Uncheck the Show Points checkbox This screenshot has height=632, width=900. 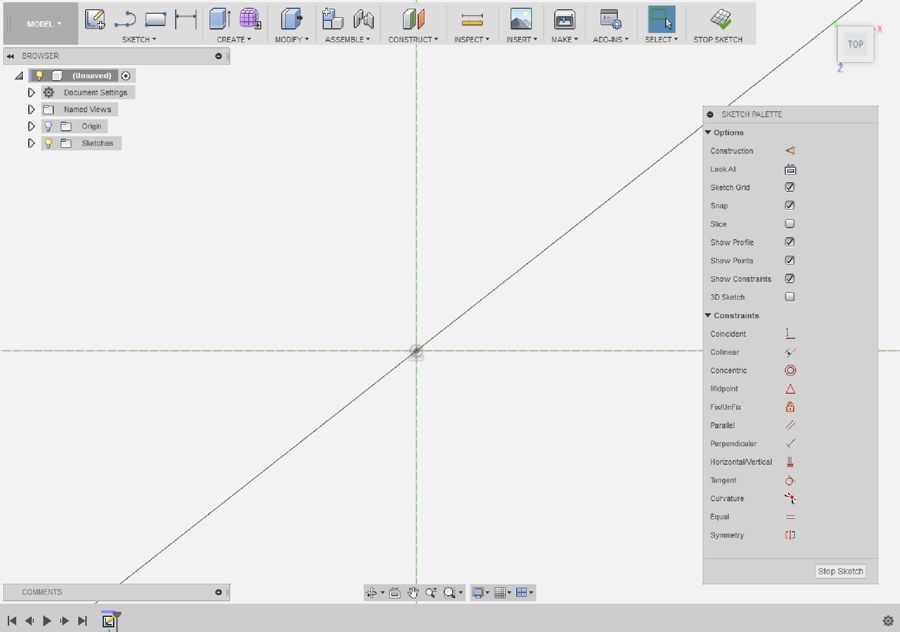tap(790, 260)
